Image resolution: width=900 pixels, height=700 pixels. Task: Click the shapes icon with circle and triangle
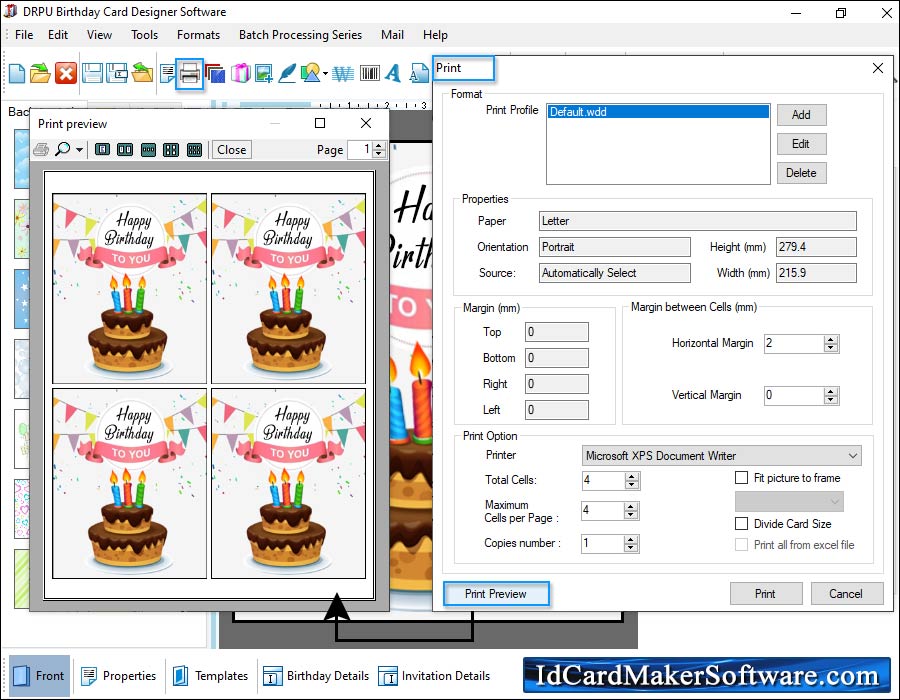(x=310, y=73)
